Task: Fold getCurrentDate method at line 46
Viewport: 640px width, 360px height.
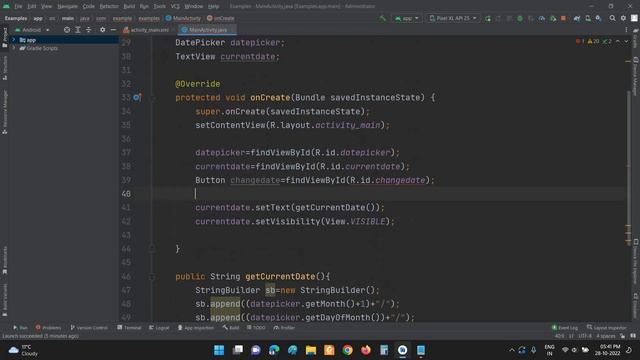Action: click(152, 277)
